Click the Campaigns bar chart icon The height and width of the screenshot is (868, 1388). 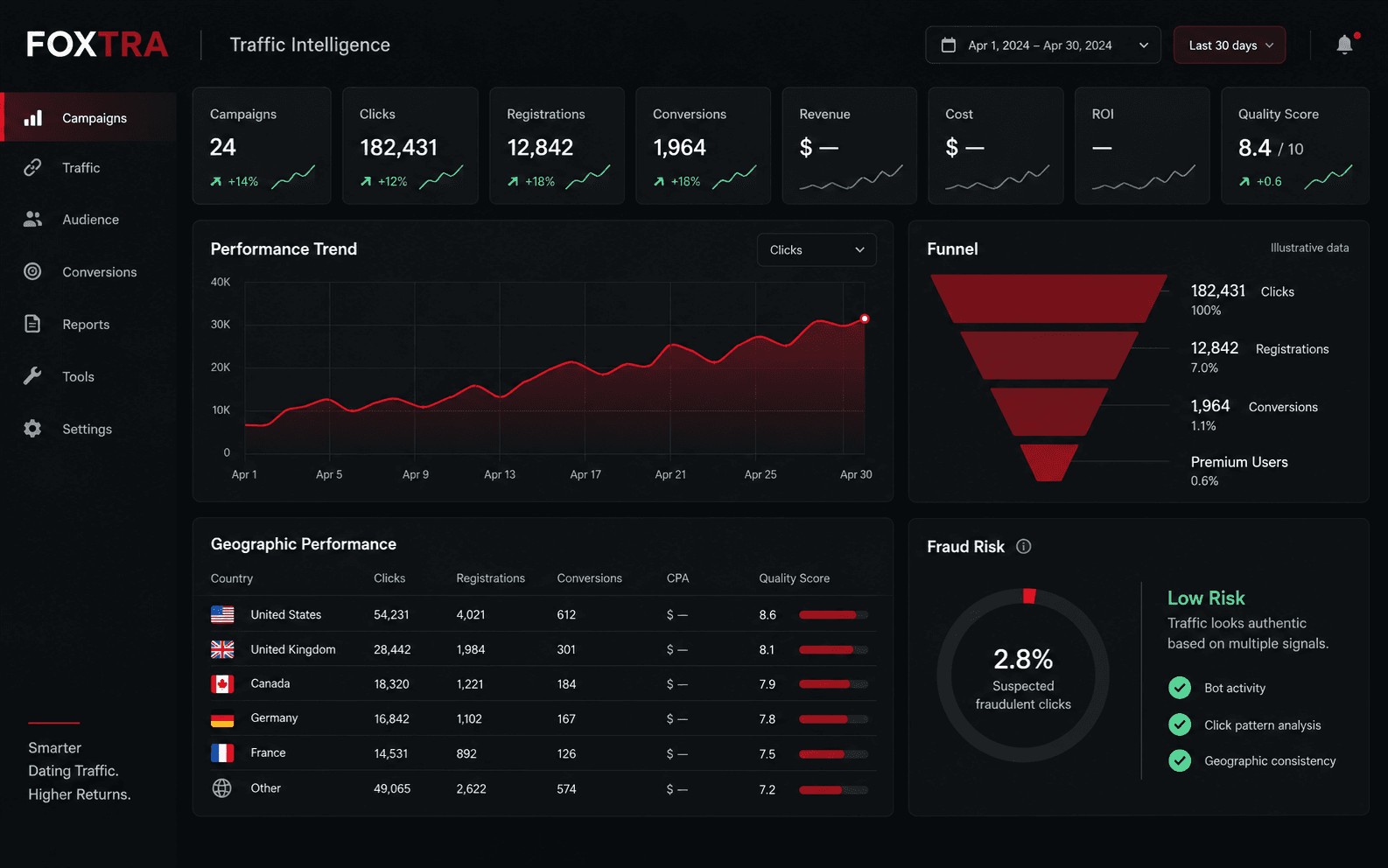click(x=33, y=117)
